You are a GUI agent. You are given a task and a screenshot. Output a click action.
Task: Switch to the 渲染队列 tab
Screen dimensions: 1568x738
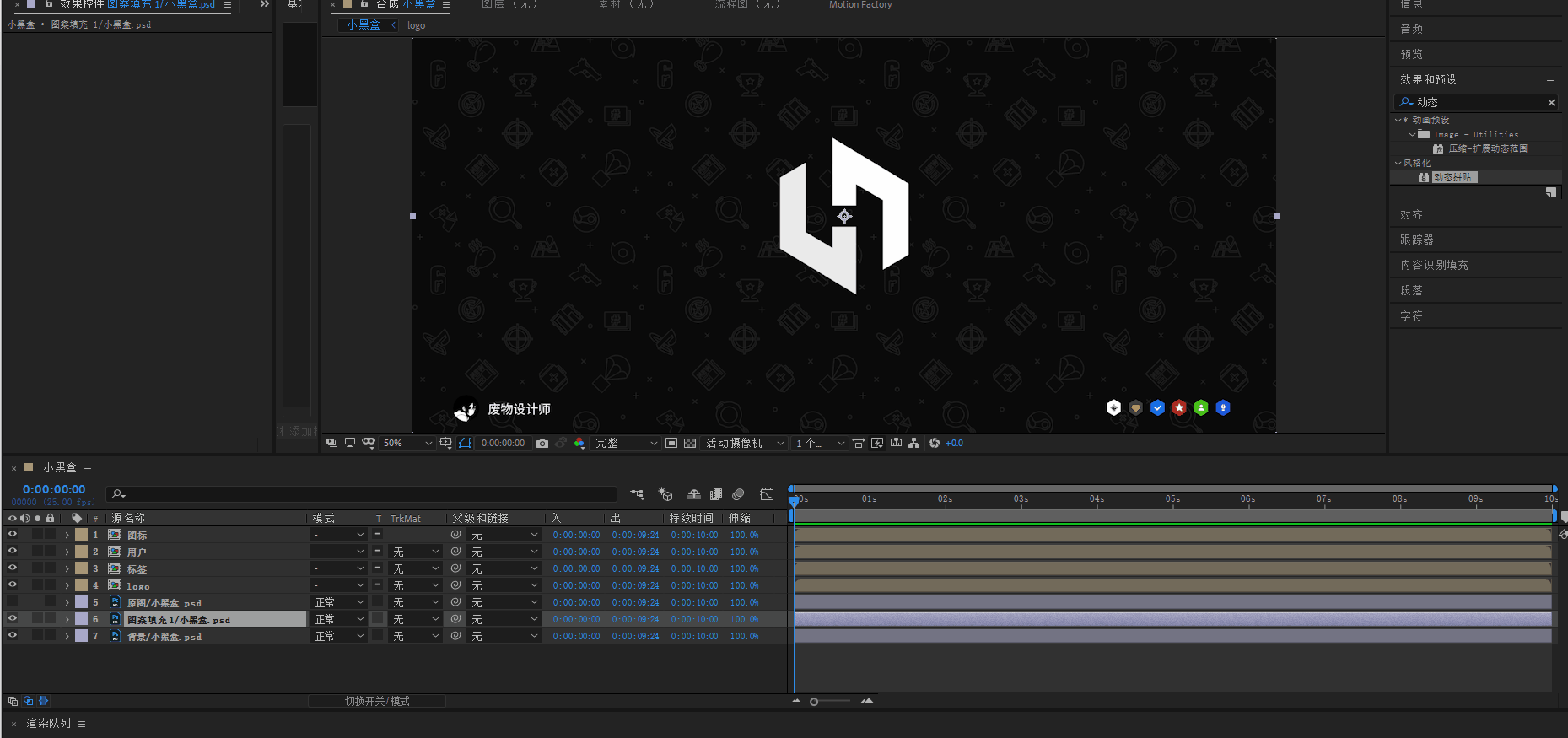(x=48, y=724)
